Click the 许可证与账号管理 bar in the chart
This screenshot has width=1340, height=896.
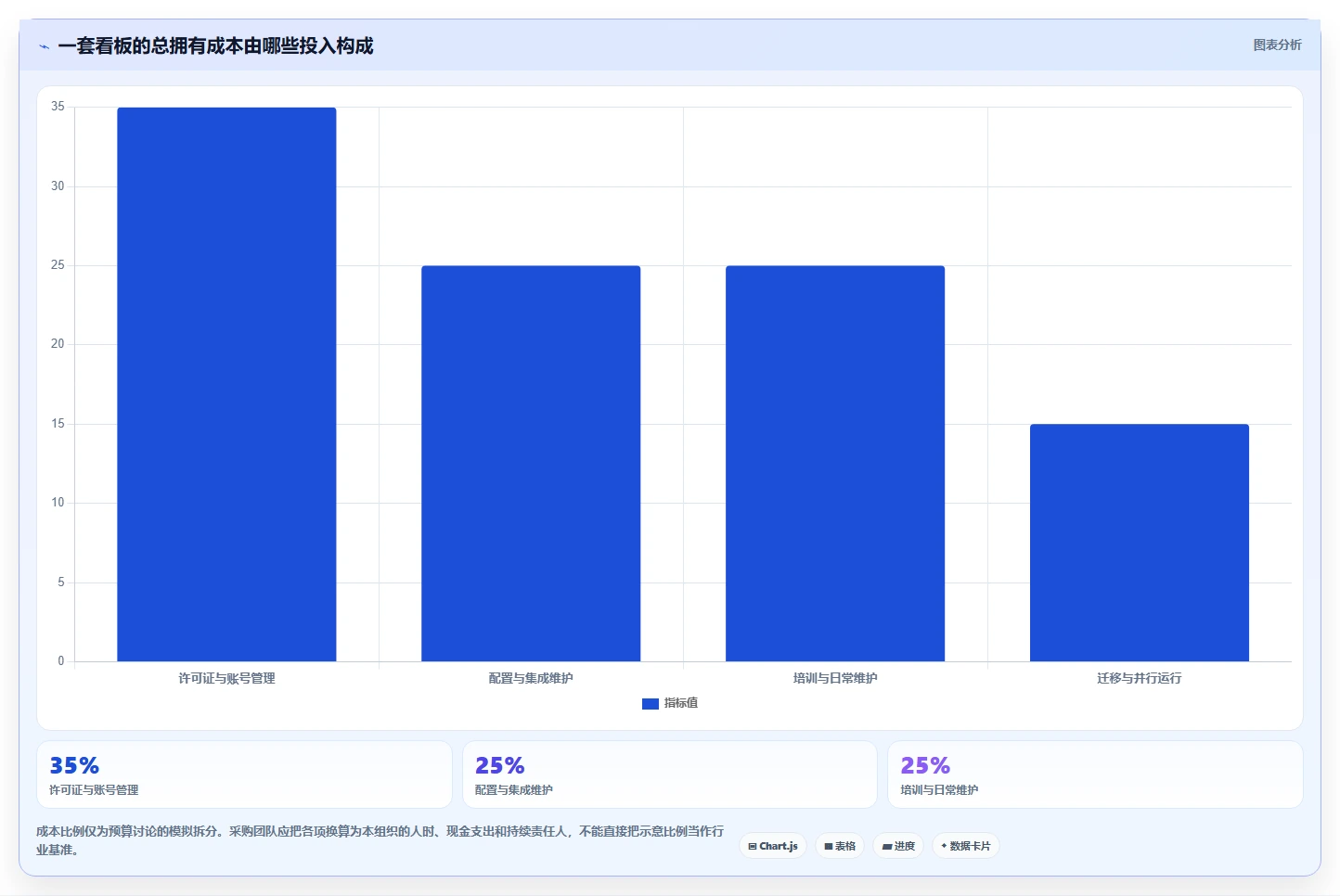tap(226, 384)
